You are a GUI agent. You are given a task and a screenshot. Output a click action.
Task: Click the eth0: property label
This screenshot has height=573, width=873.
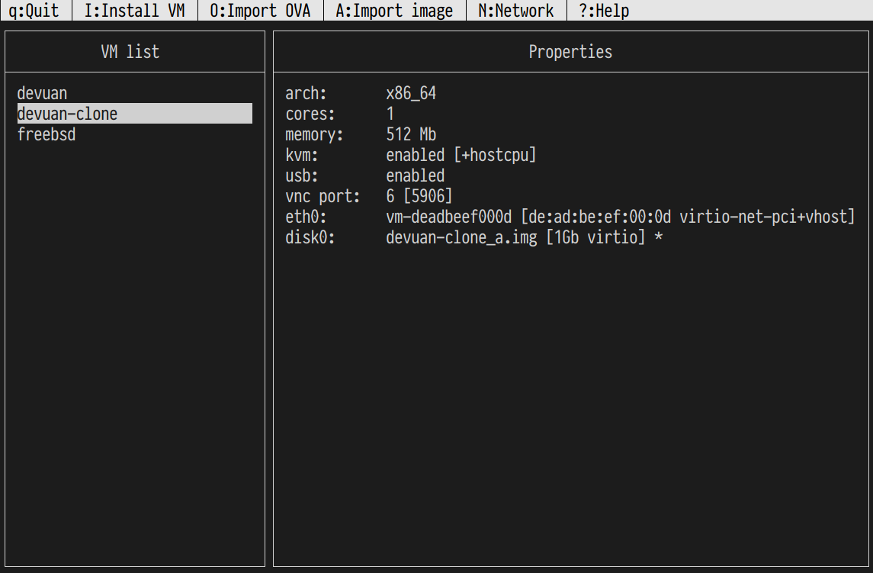[x=306, y=217]
